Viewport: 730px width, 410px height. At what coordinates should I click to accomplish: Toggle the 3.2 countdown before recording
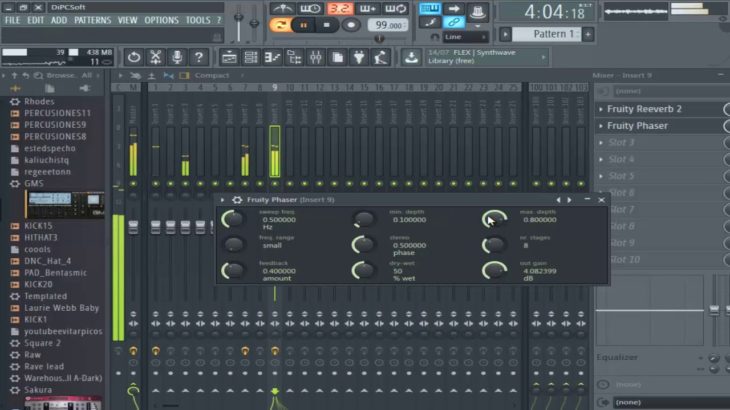point(339,8)
